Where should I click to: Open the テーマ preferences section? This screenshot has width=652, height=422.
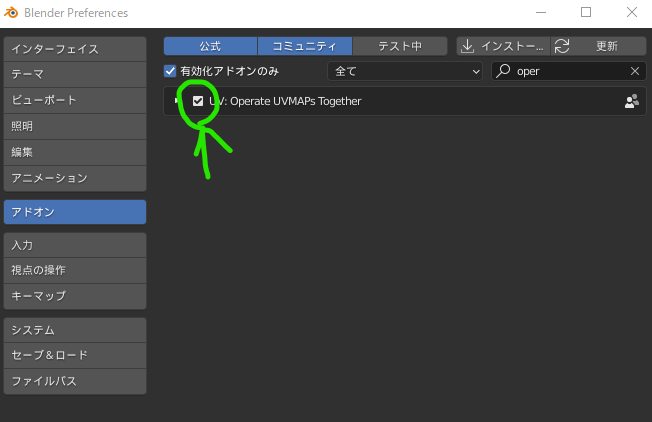pyautogui.click(x=75, y=74)
